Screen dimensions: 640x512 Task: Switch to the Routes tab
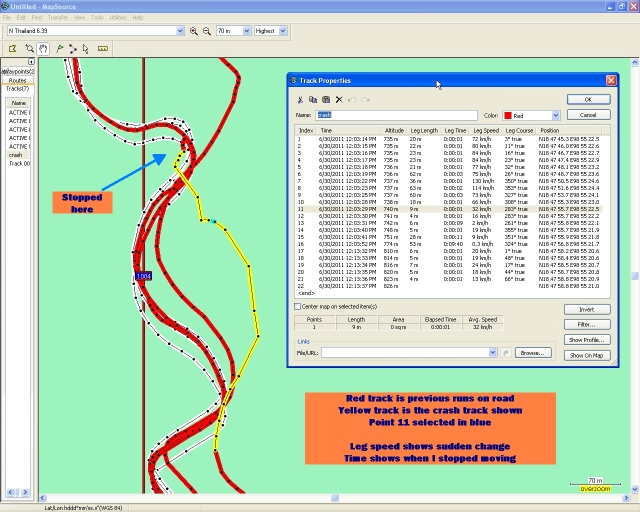pos(17,80)
